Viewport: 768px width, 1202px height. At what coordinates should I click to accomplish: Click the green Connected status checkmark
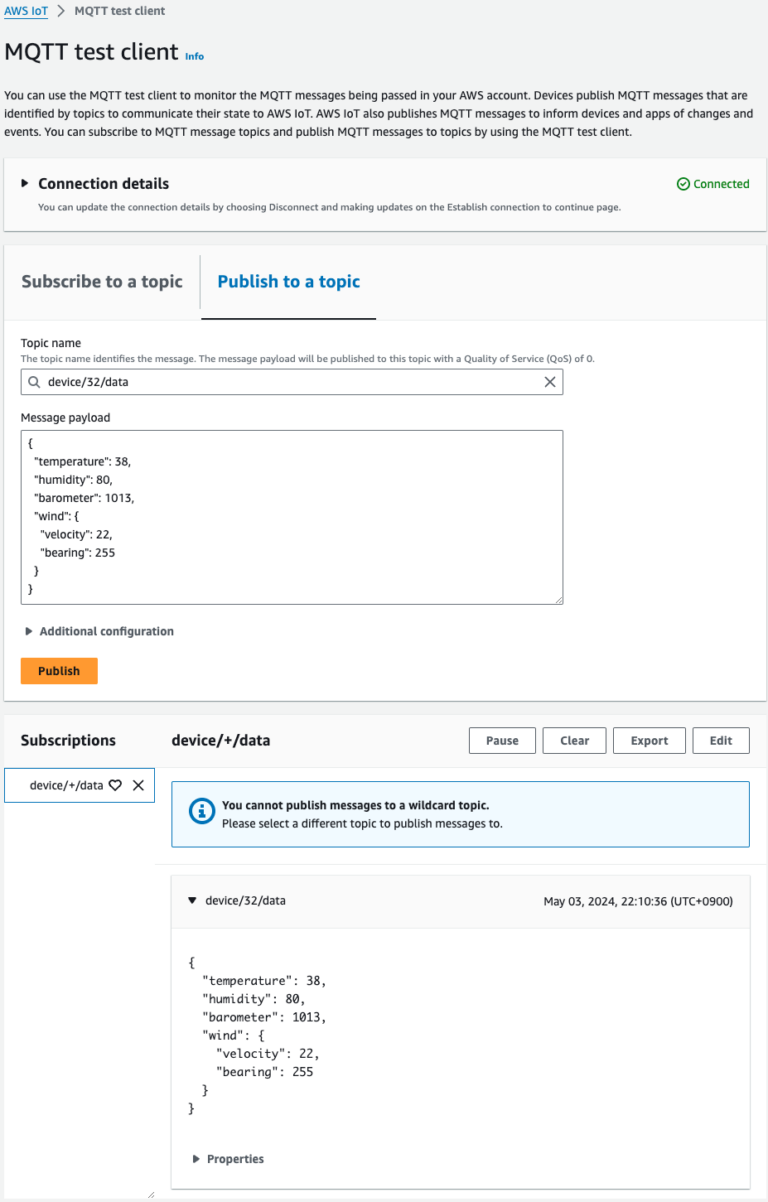(x=682, y=184)
